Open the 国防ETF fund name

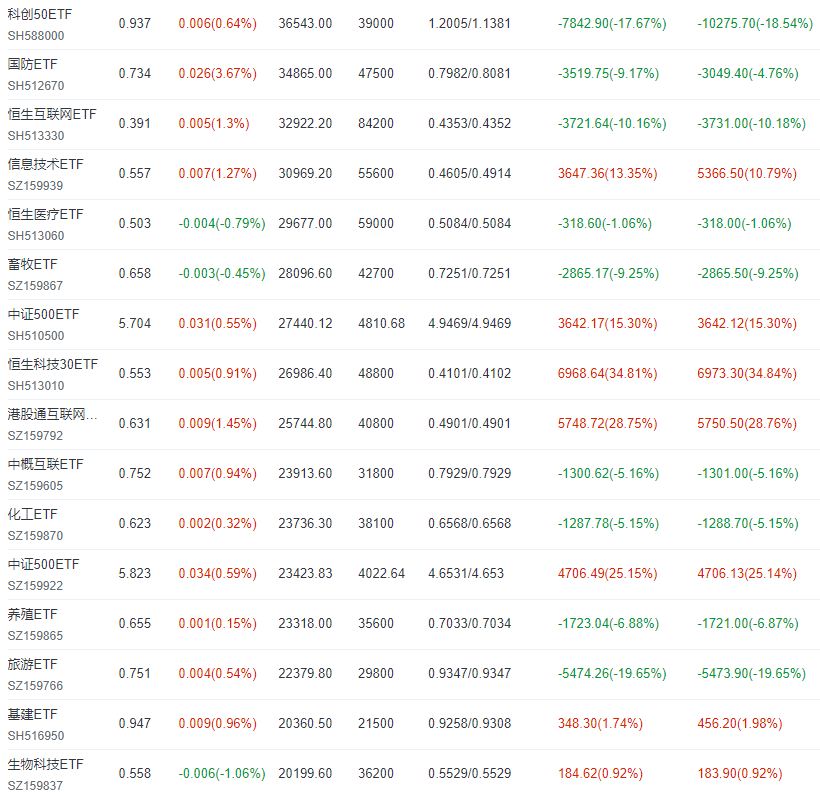click(32, 64)
